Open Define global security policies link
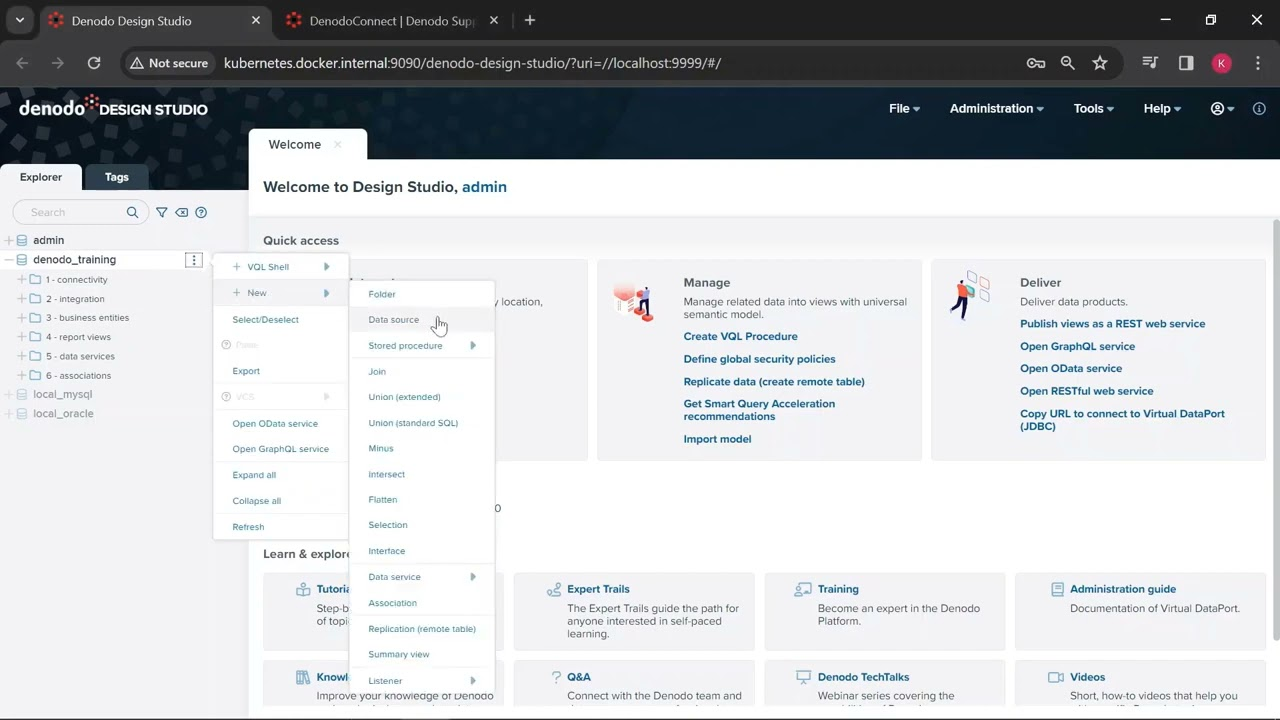Screen dimensions: 1280x720 pos(759,359)
